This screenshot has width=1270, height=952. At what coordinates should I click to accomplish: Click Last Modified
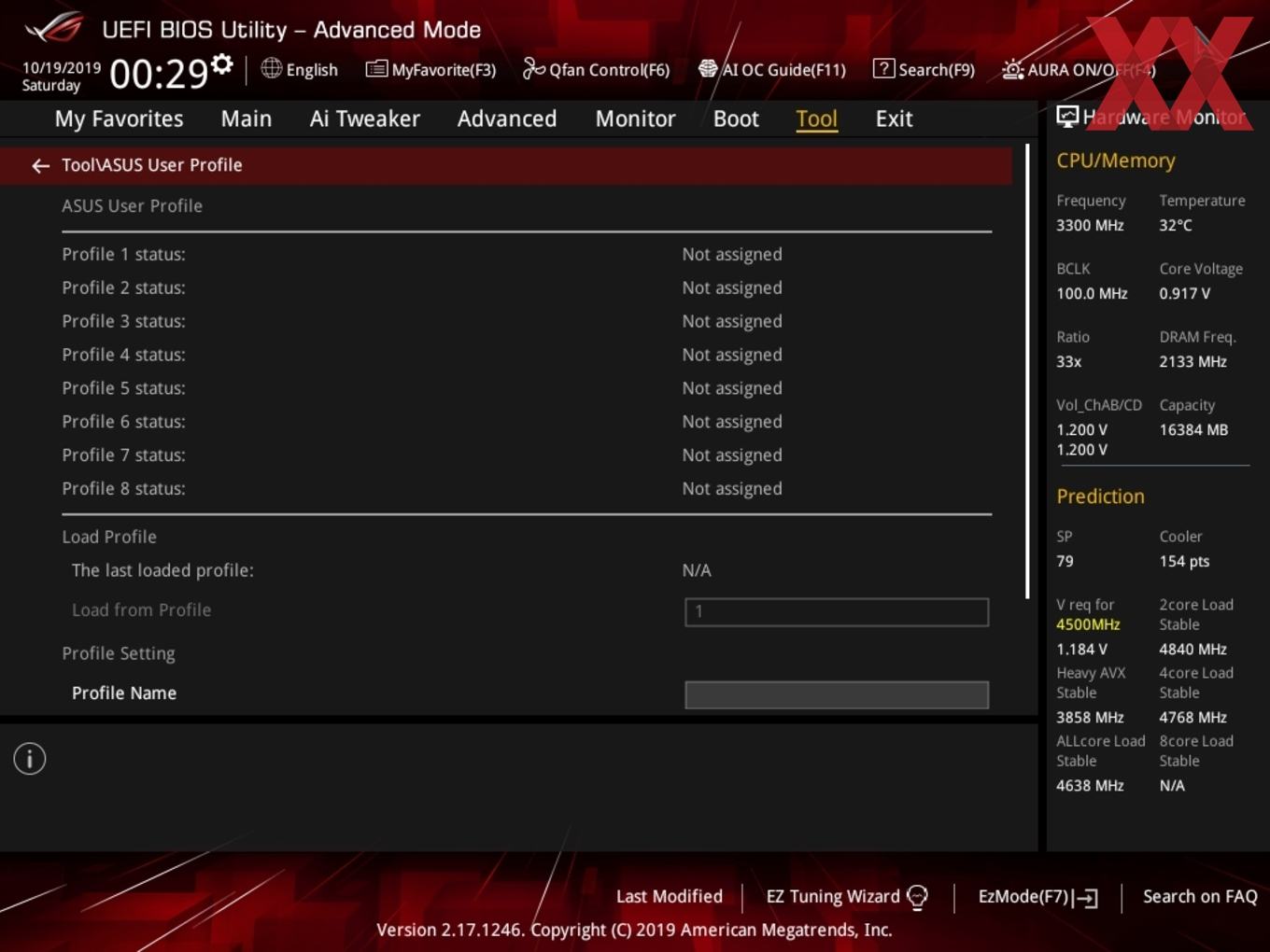point(670,896)
